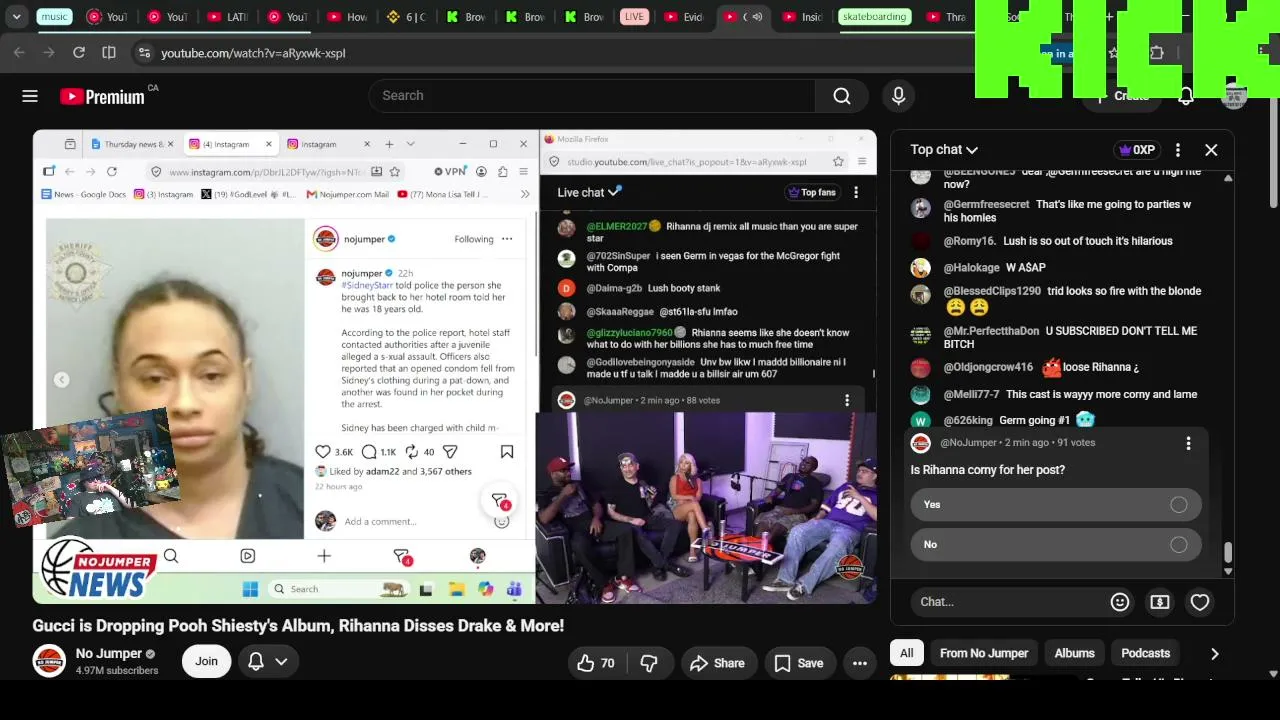The height and width of the screenshot is (720, 1280).
Task: Reload the YouTube page
Action: coord(79,53)
